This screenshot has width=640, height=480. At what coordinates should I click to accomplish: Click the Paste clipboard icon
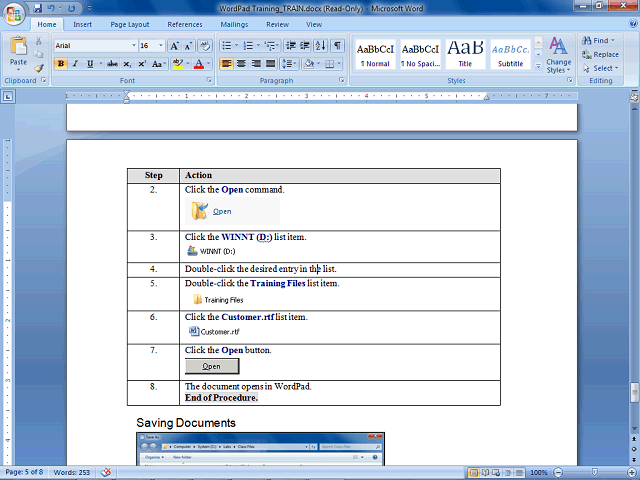tap(18, 46)
